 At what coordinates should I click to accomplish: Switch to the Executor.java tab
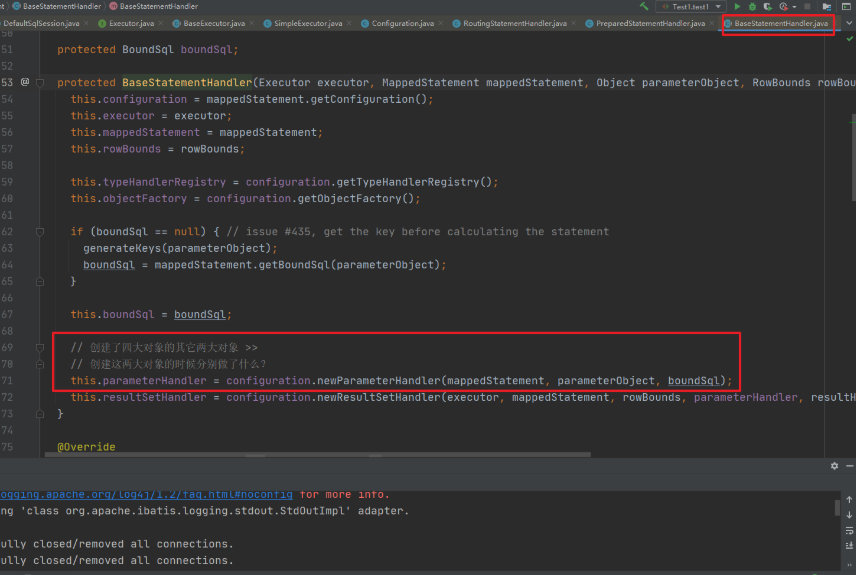pyautogui.click(x=131, y=23)
